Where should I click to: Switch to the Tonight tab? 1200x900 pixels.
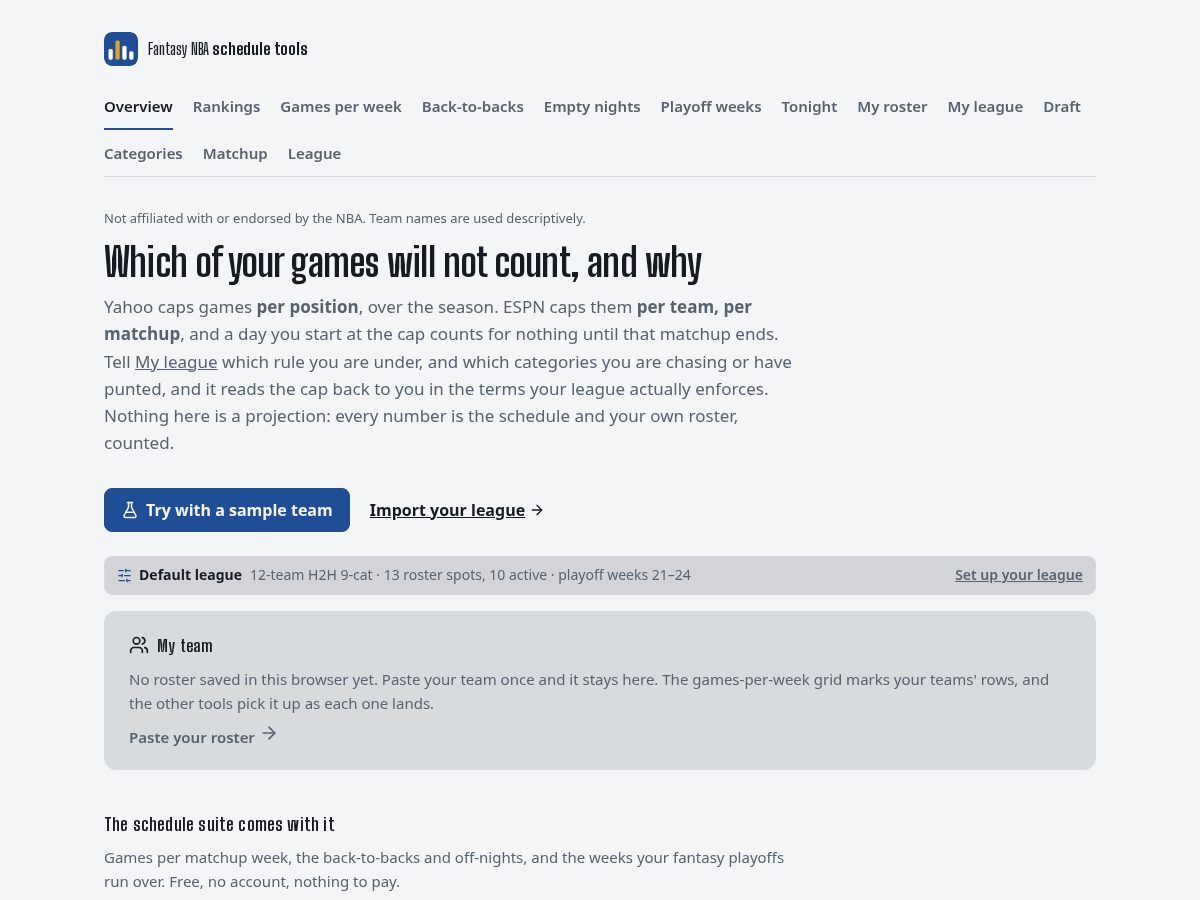pyautogui.click(x=809, y=107)
